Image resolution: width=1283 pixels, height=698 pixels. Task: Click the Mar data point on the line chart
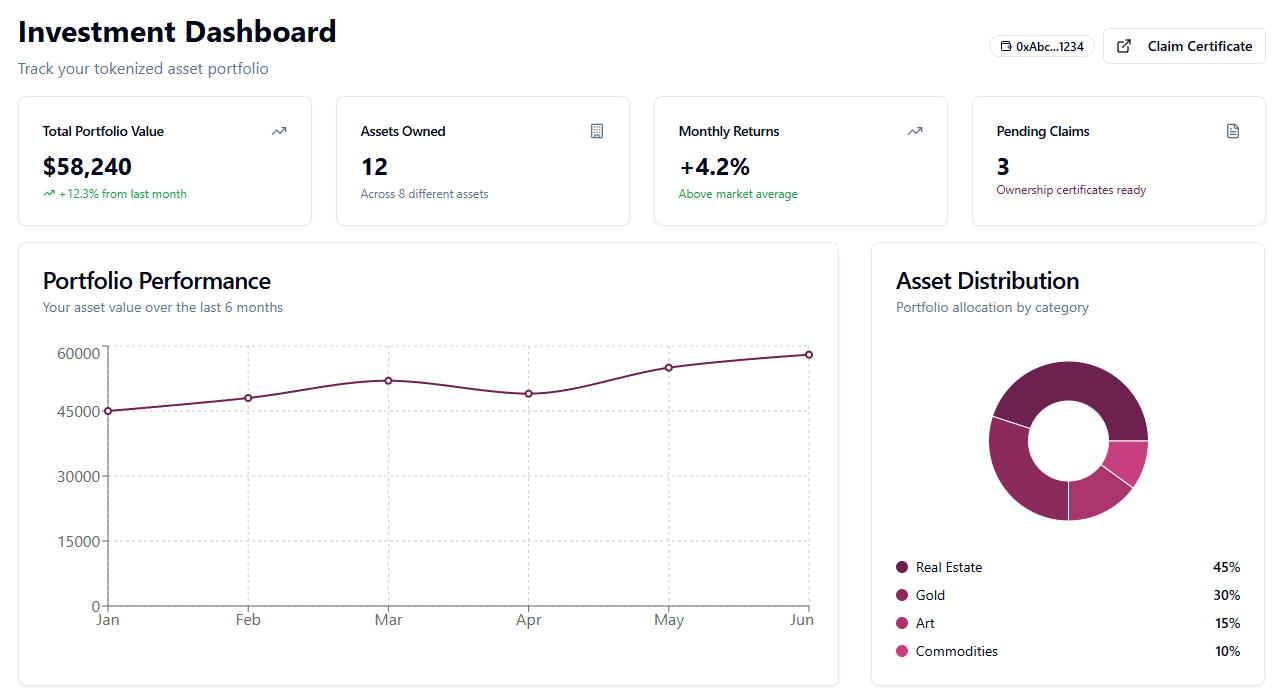click(x=388, y=381)
